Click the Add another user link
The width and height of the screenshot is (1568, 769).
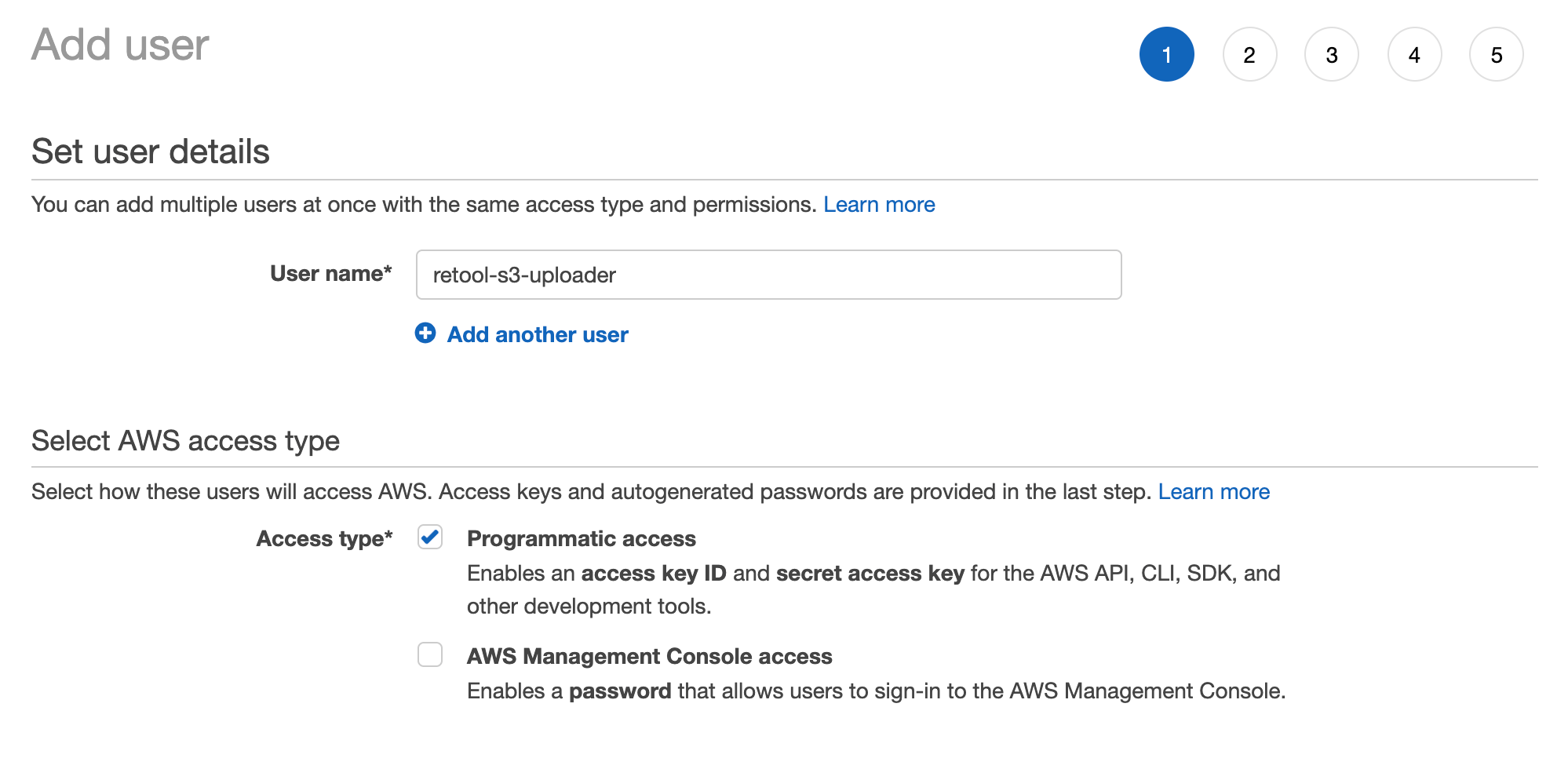pos(537,334)
